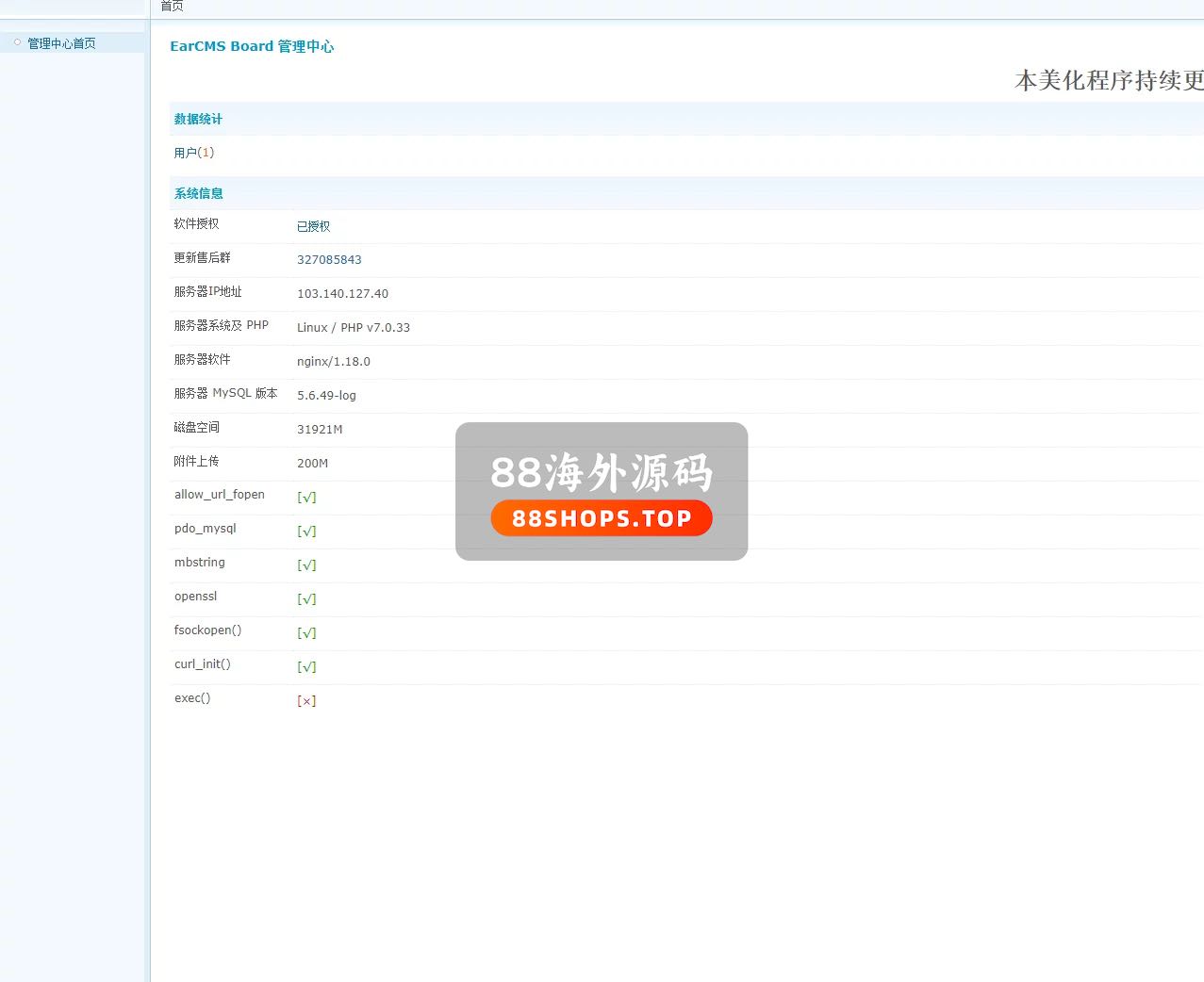
Task: Switch to the 首页 tab at top
Action: (x=172, y=7)
